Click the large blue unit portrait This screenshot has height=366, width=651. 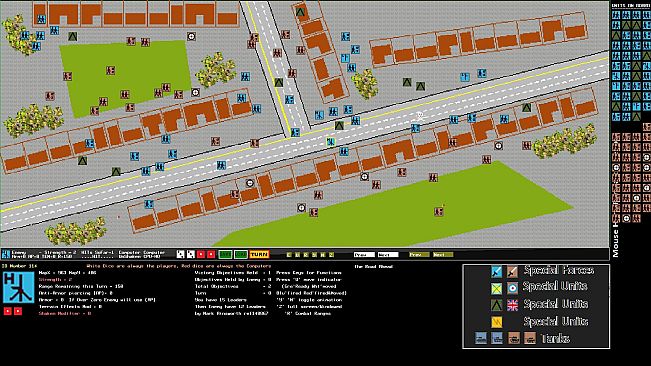click(18, 287)
